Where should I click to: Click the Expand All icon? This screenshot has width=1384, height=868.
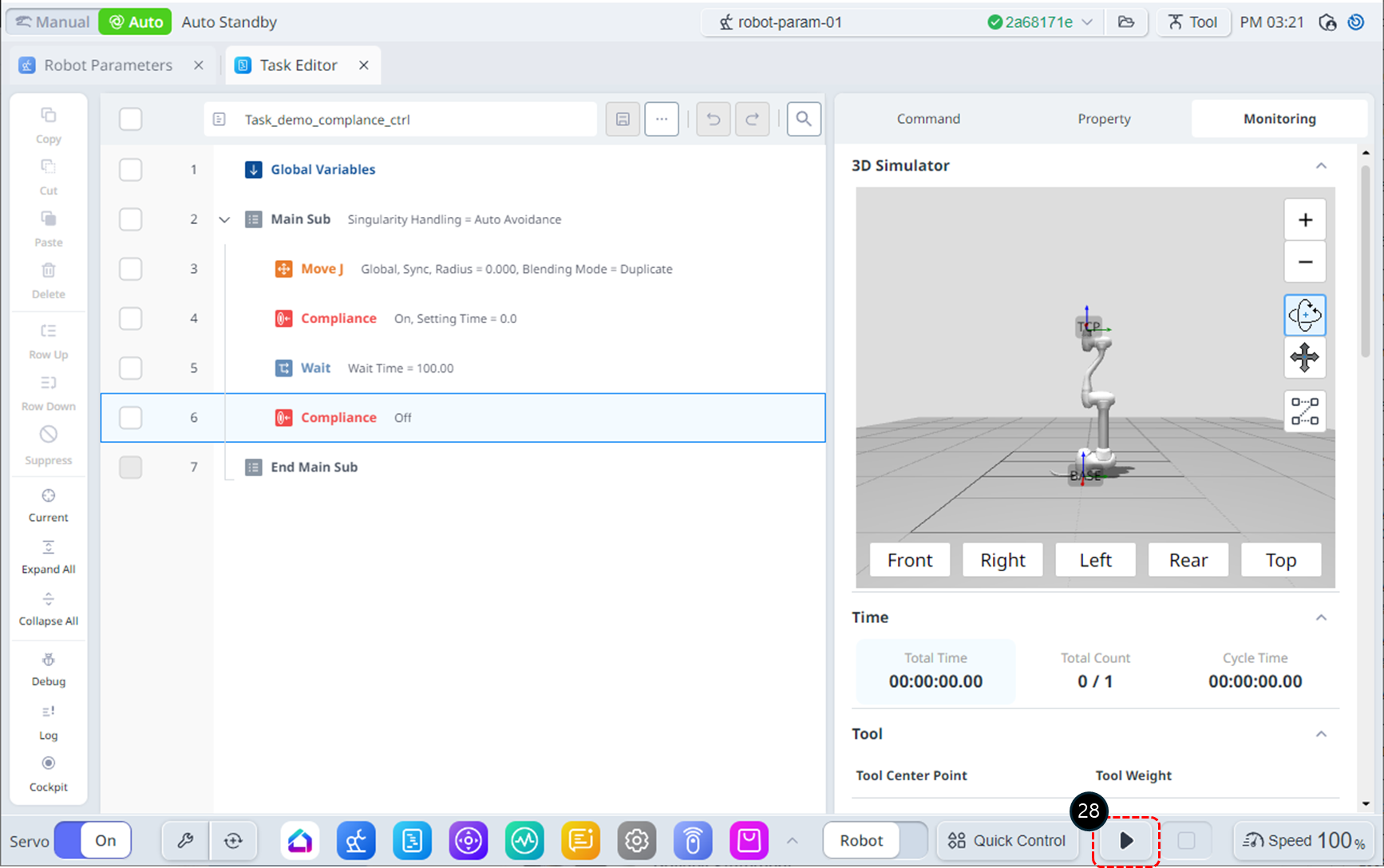(49, 556)
